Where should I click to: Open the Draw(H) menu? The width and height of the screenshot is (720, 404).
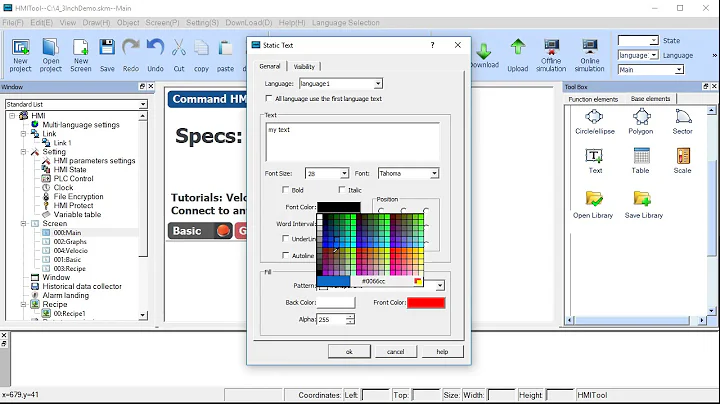coord(96,22)
